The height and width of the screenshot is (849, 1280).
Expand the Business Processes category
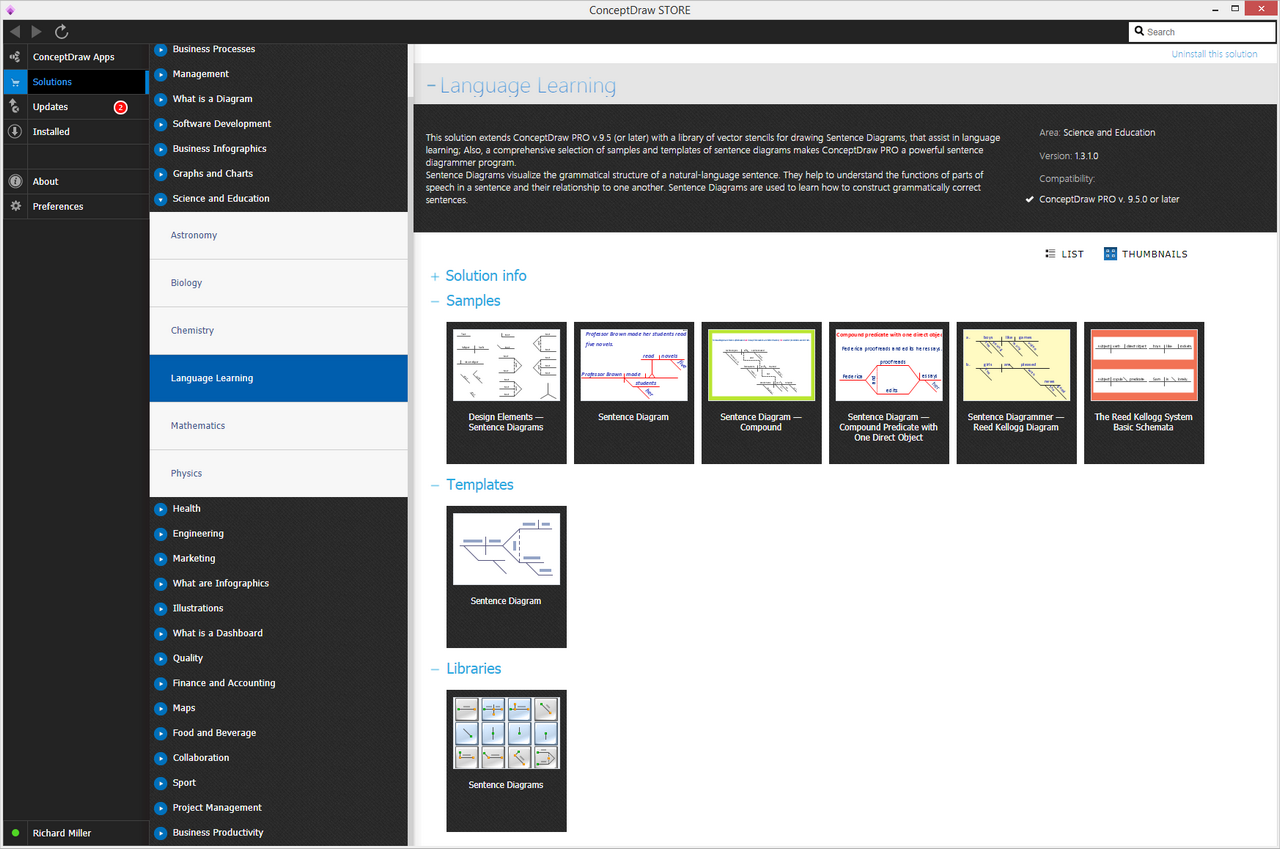[x=161, y=49]
